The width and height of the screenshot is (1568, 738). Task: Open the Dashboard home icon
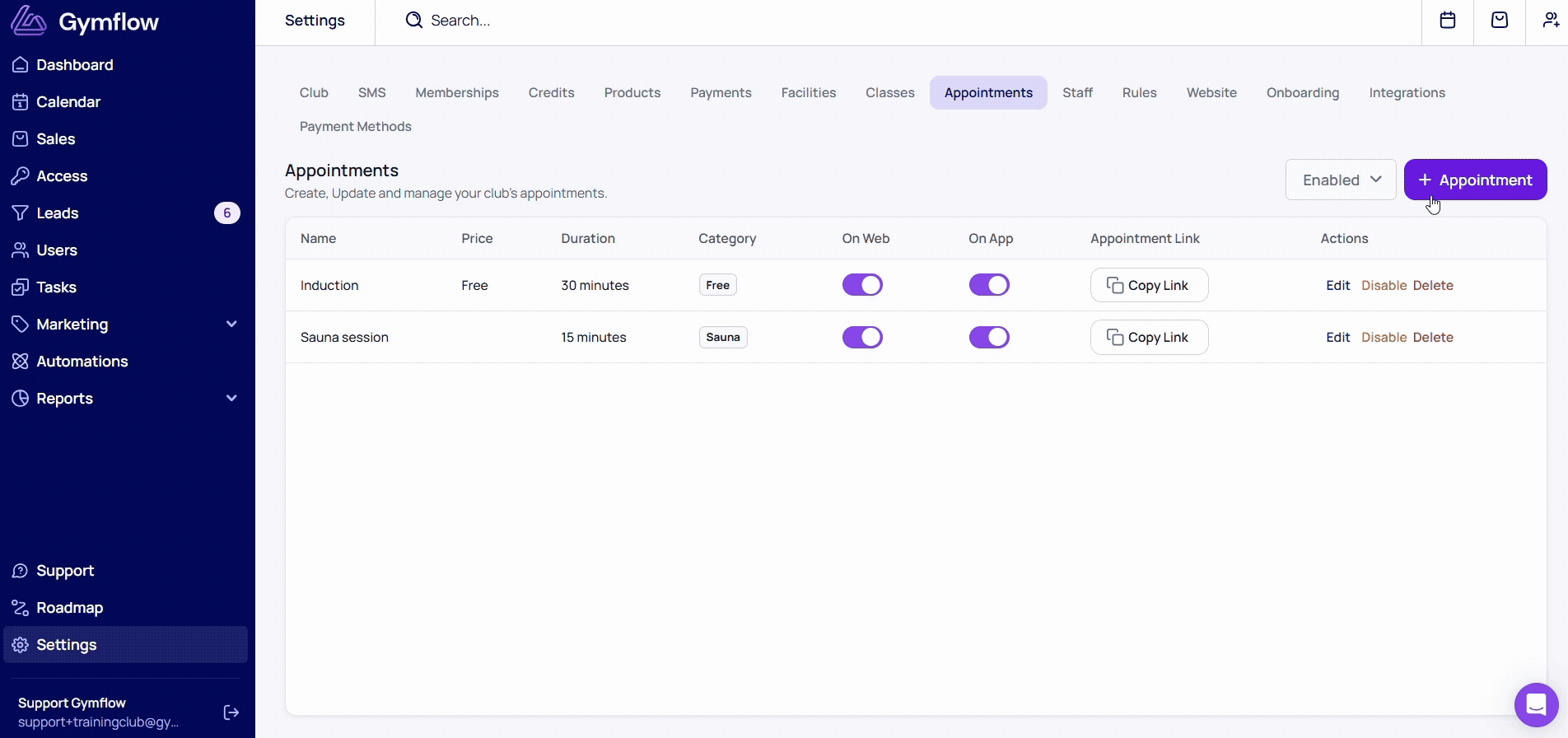coord(21,65)
